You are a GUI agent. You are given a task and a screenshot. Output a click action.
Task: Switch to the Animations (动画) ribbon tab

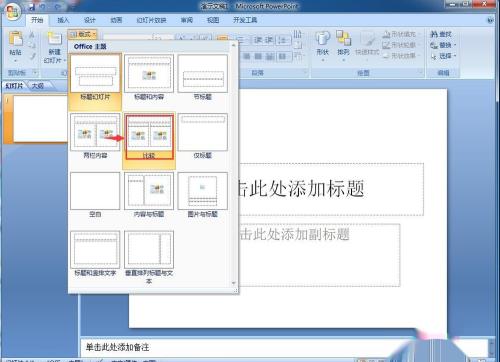coord(116,20)
